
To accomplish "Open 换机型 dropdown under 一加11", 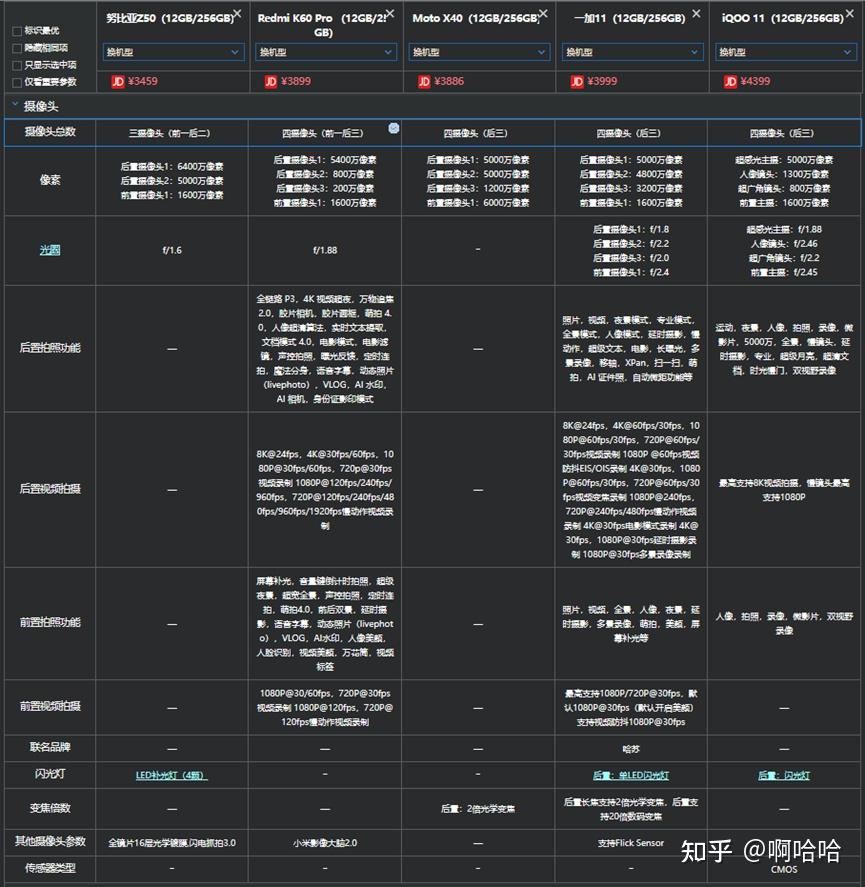I will click(x=632, y=52).
